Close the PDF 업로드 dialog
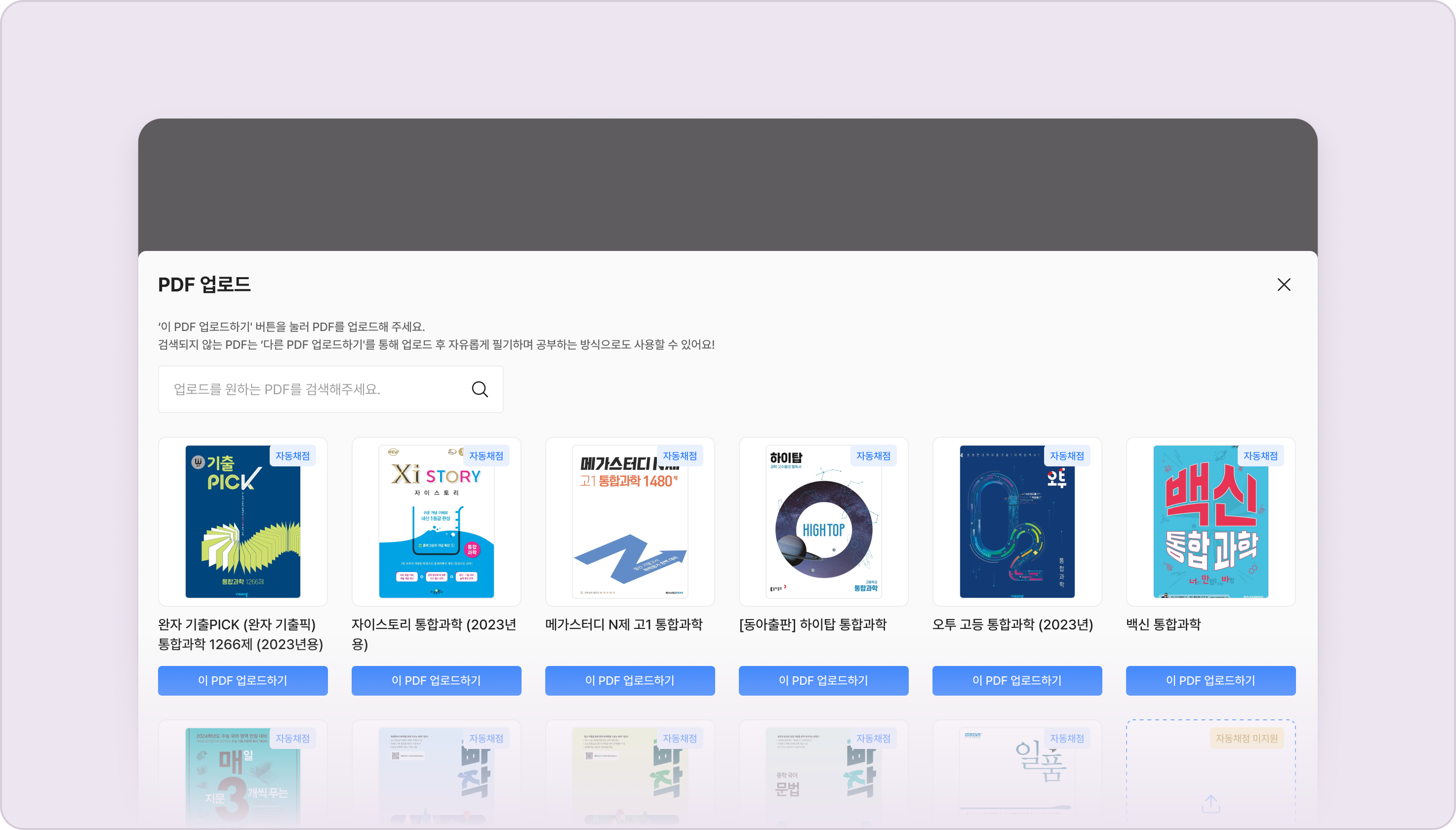Viewport: 1456px width, 830px height. (x=1283, y=285)
